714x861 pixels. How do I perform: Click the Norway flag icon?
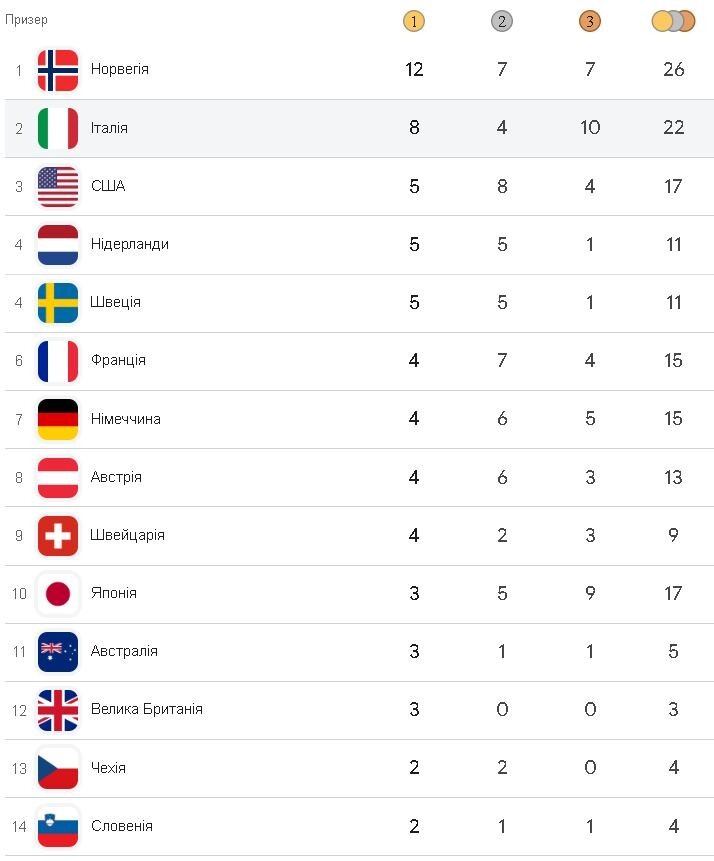click(58, 70)
